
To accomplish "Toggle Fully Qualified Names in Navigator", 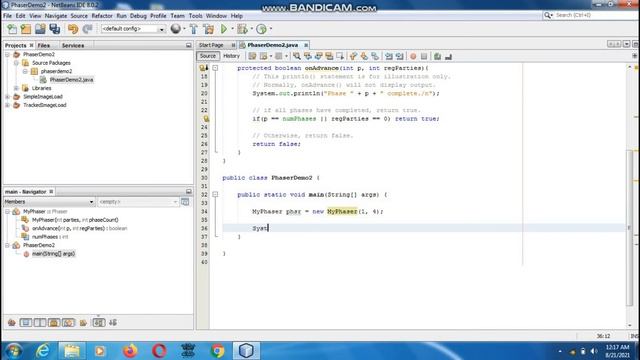I will click(83, 323).
